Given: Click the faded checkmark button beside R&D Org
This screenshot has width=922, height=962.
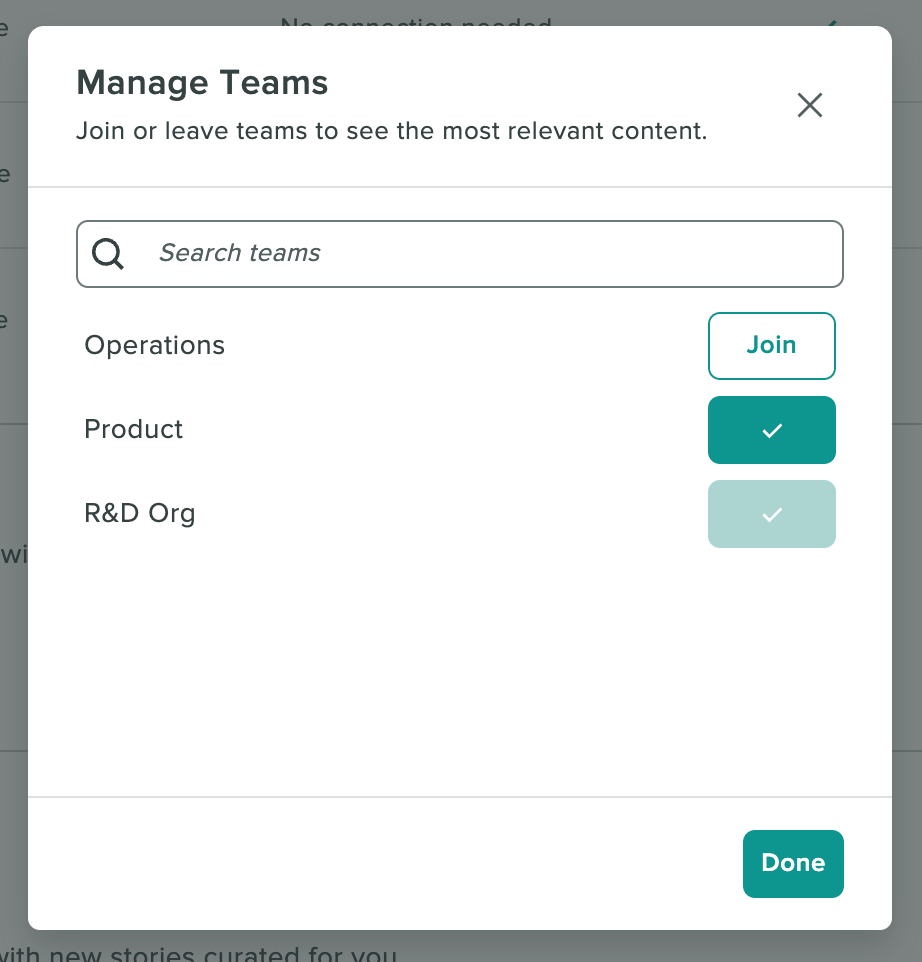Looking at the screenshot, I should point(771,514).
